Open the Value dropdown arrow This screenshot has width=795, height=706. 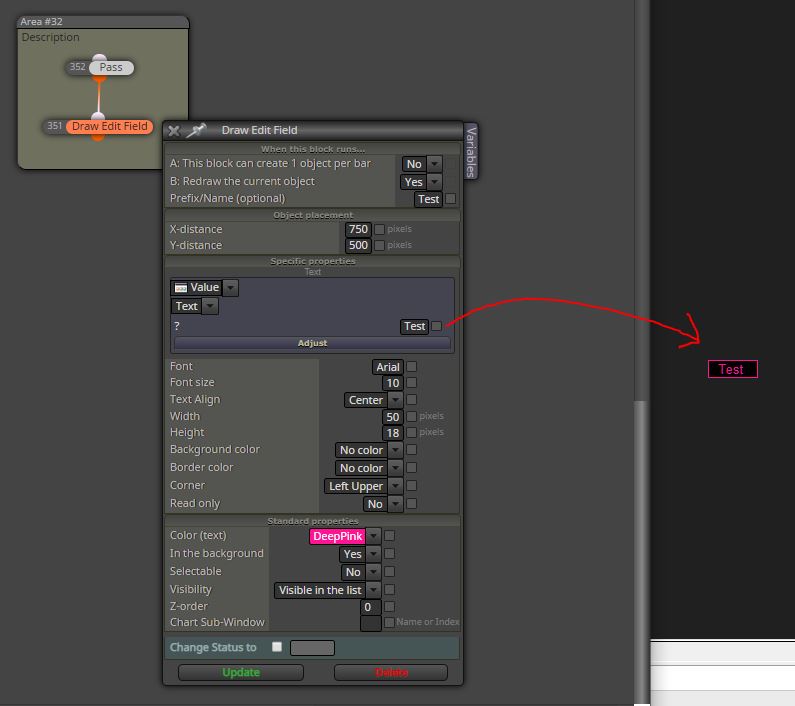tap(231, 288)
